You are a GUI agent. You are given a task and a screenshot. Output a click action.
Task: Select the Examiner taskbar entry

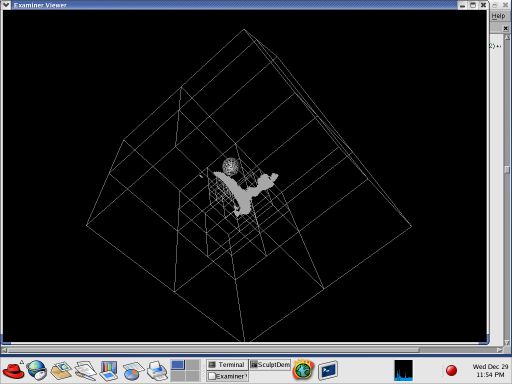click(227, 376)
